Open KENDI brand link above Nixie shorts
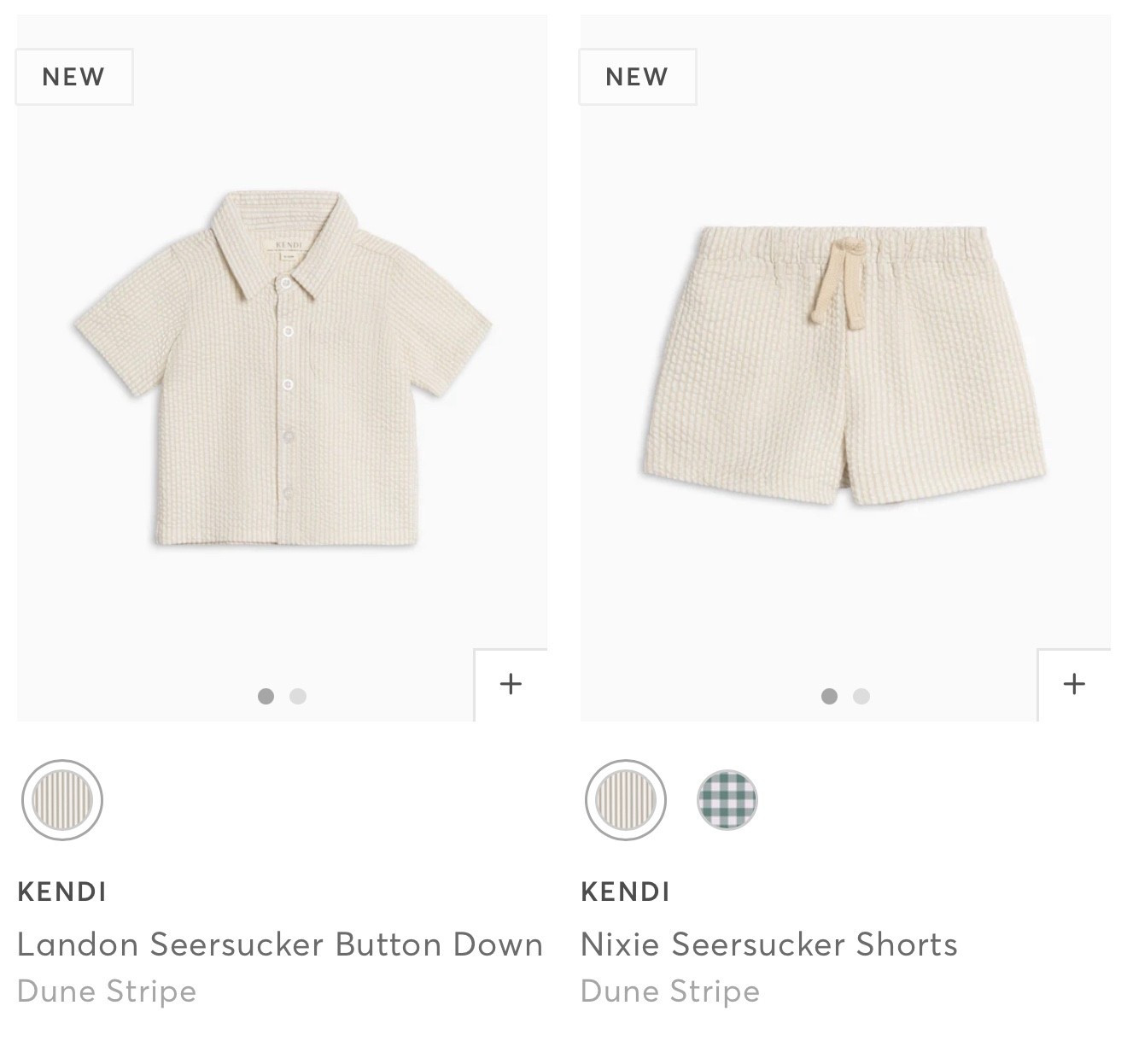This screenshot has height=1064, width=1127. (625, 892)
